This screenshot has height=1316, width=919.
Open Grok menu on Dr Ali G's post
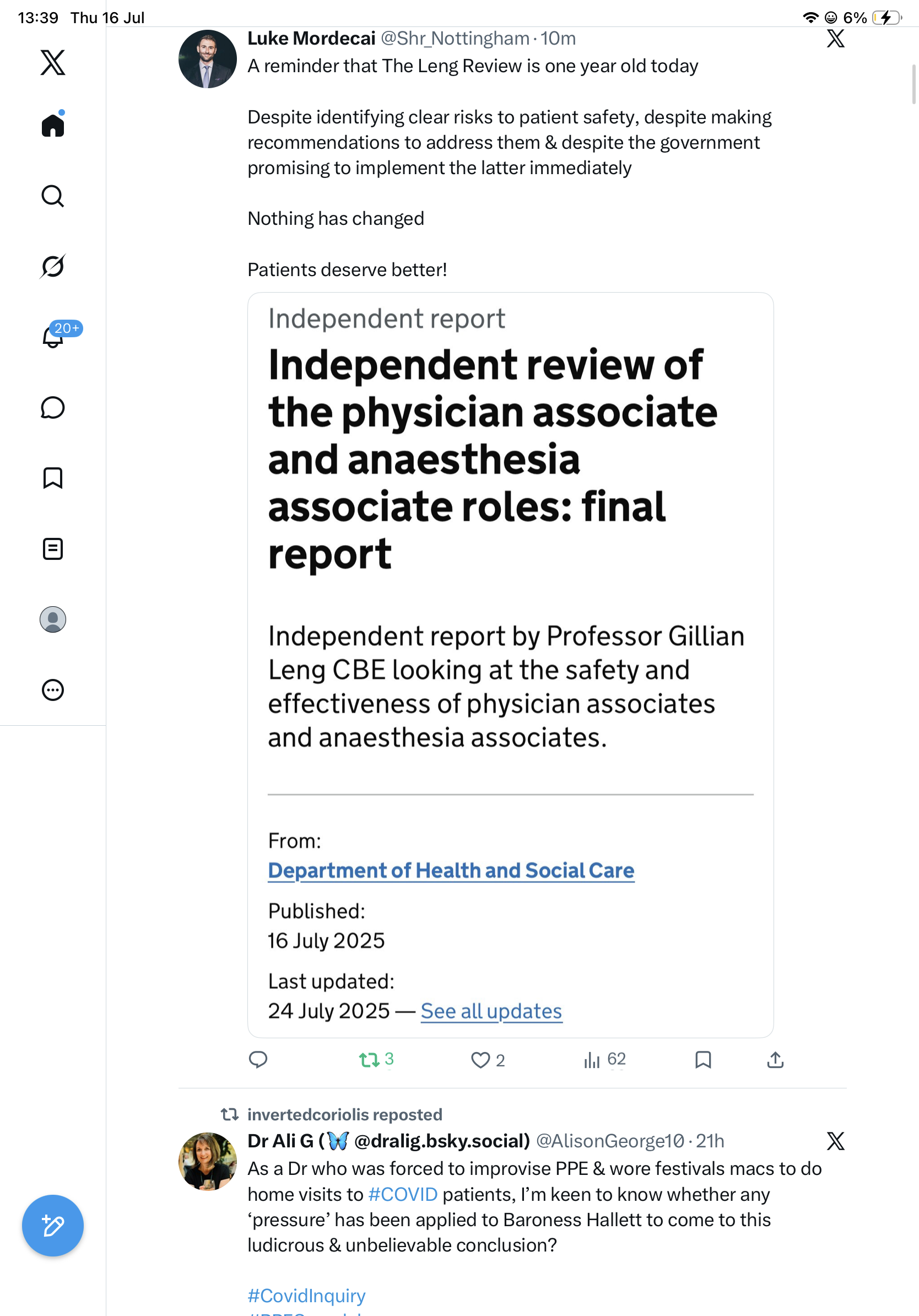(x=836, y=1141)
